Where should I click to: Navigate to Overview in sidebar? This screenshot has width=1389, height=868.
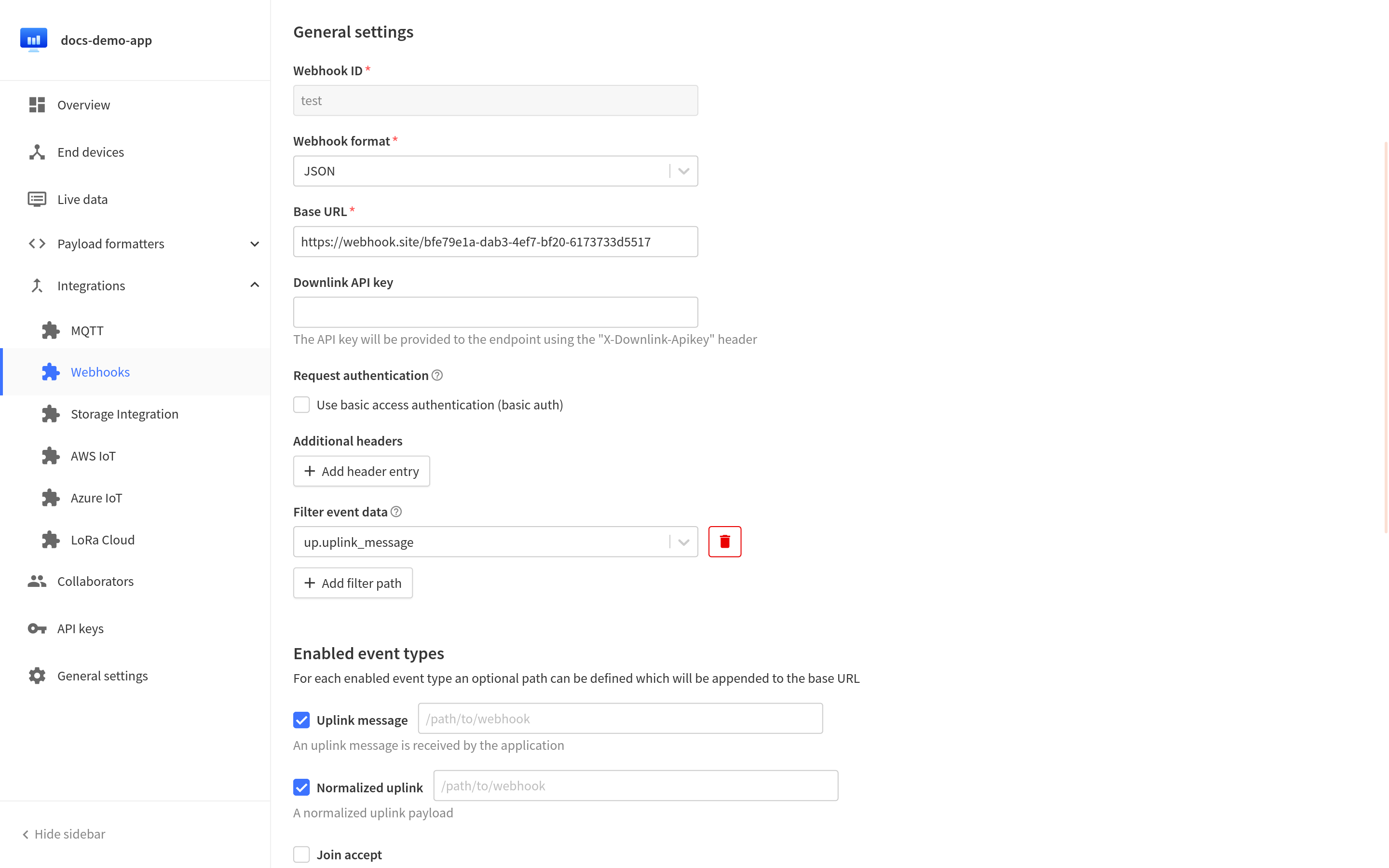[84, 104]
